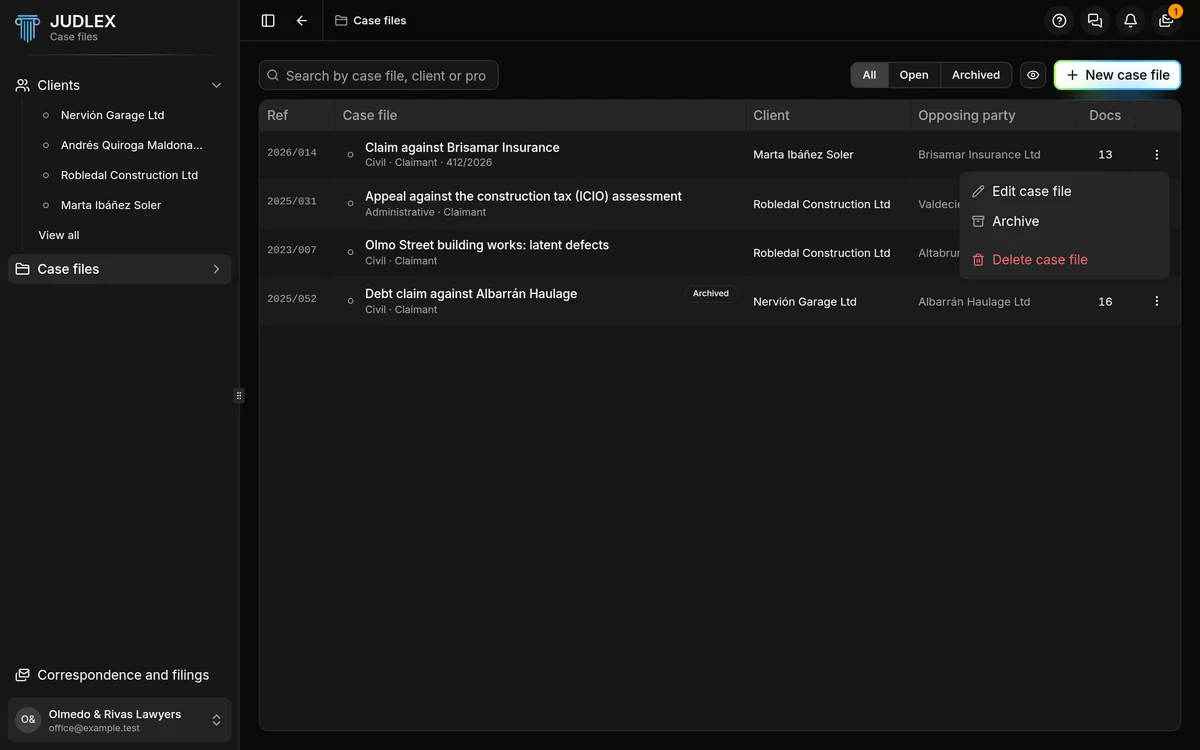
Task: Collapse the Clients section chevron
Action: click(216, 85)
